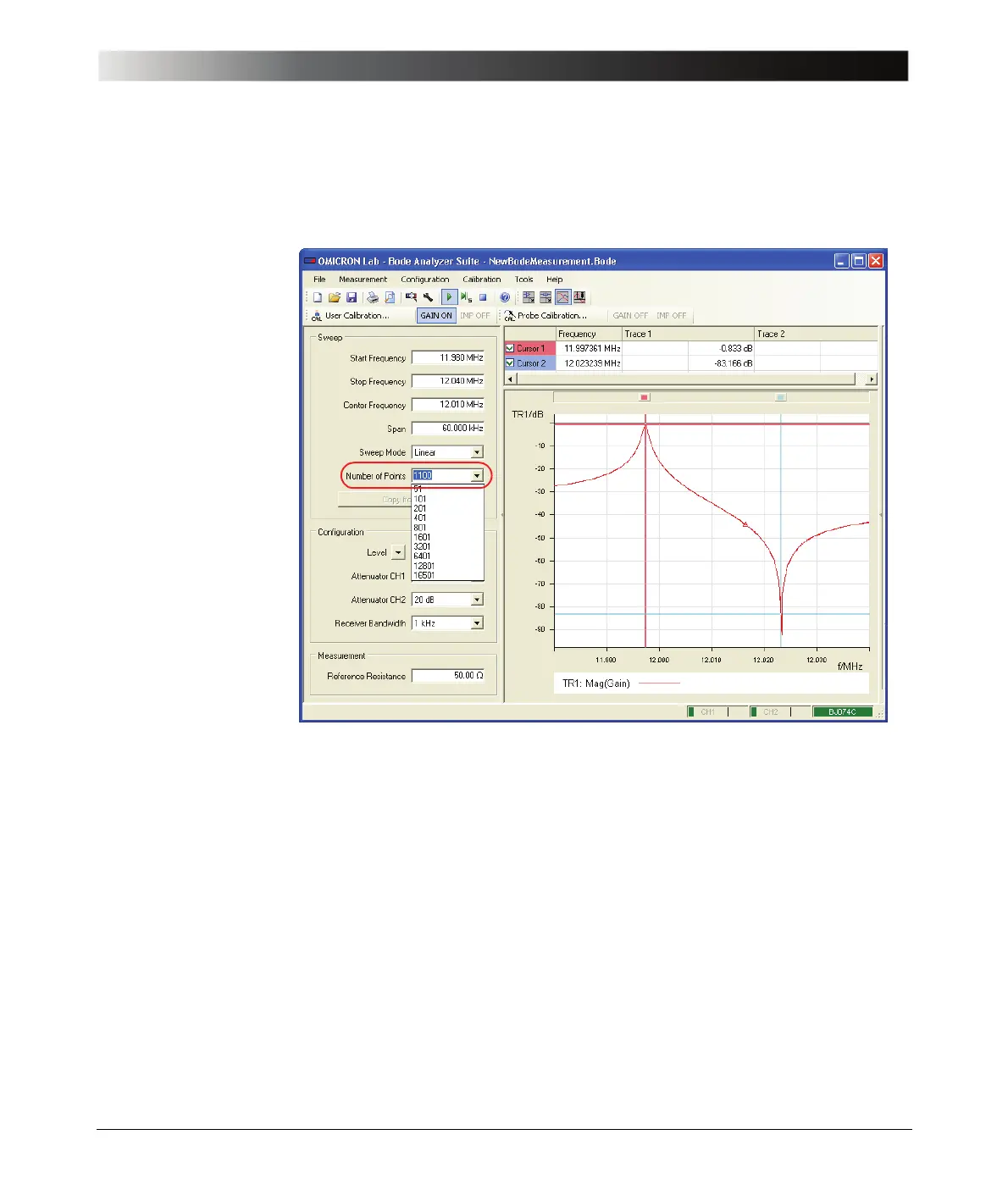The image size is (1008, 1201).
Task: Click the device search icon beside the wrench
Action: tap(411, 297)
